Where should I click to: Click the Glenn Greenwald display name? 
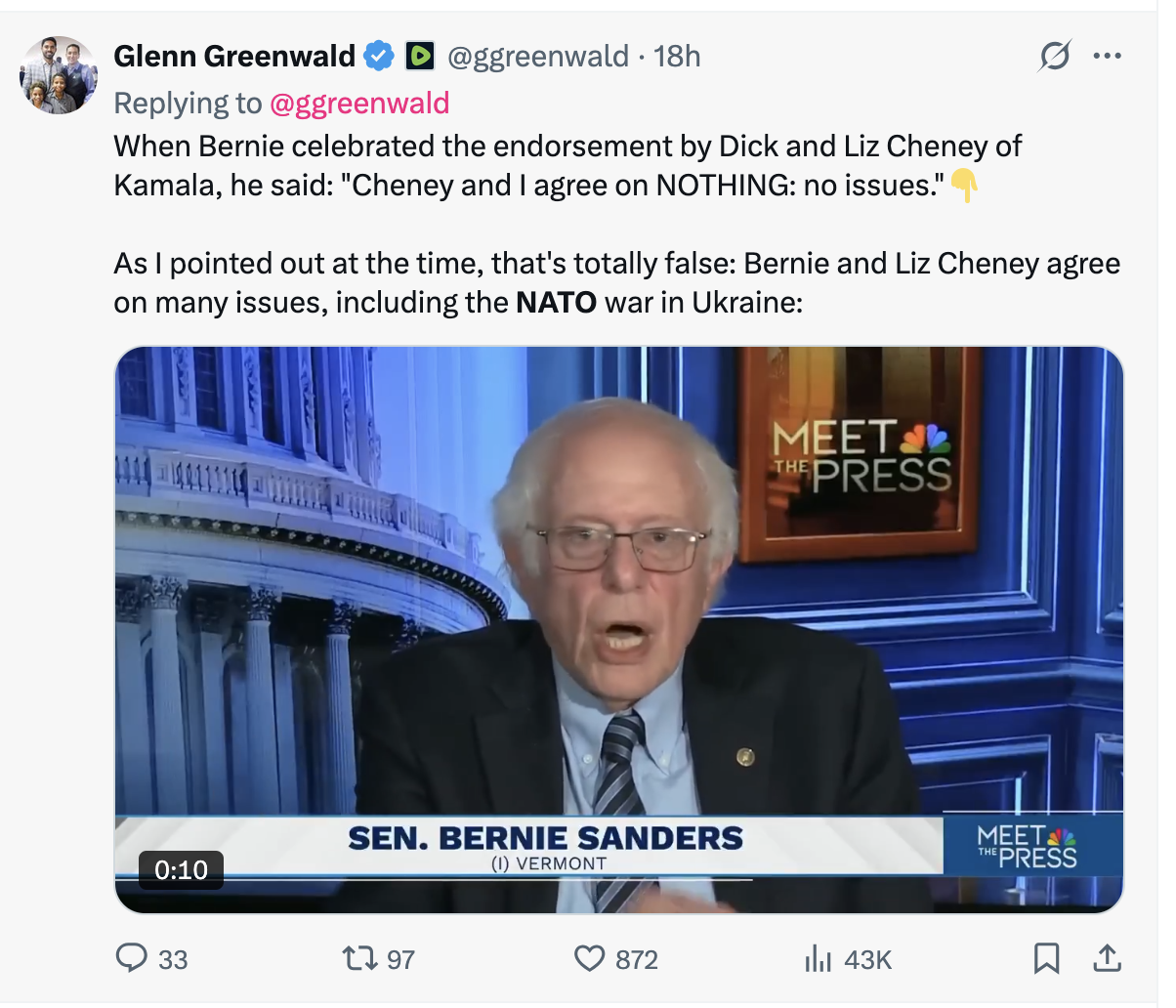(234, 57)
